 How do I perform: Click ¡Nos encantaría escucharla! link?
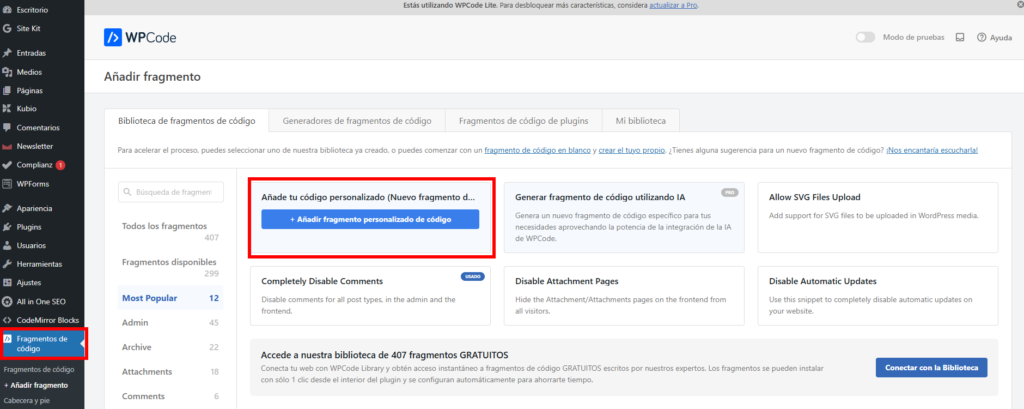point(932,150)
